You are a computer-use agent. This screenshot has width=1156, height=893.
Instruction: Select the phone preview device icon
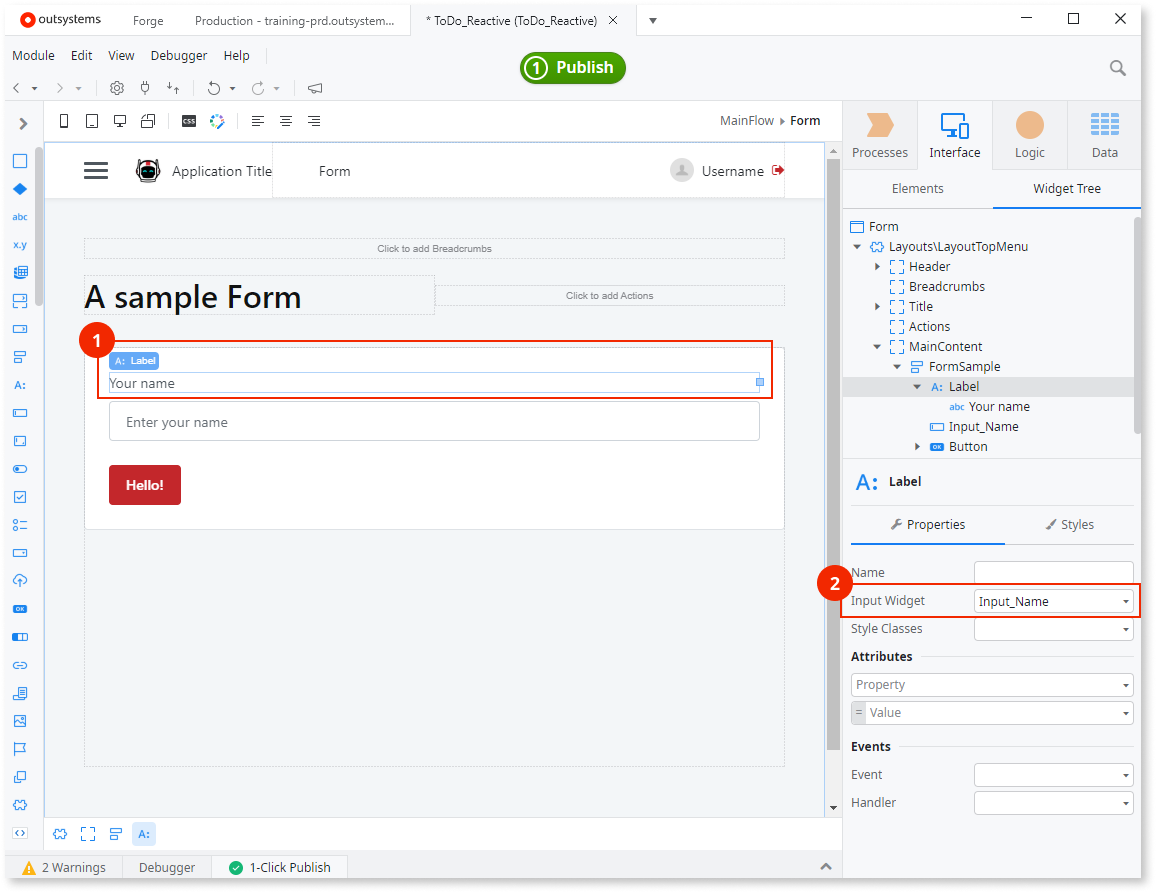coord(65,121)
